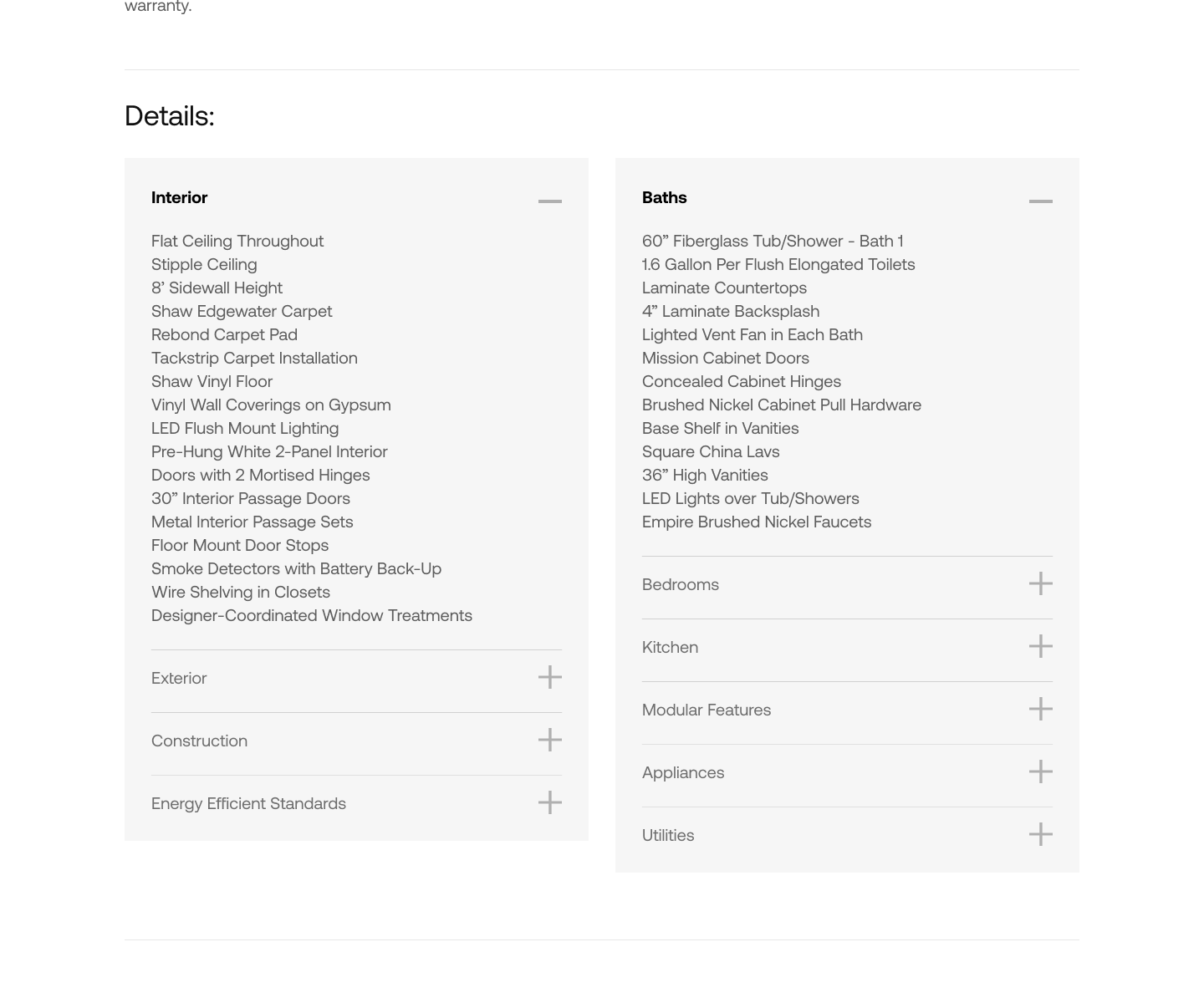Click the Interior section heading

click(179, 197)
